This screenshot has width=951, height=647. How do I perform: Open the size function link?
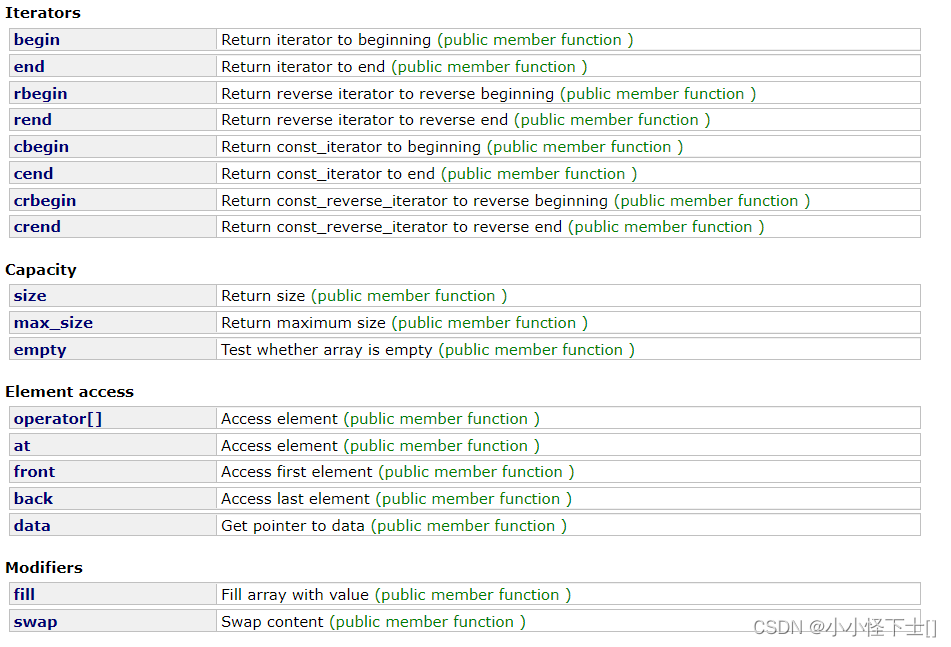point(30,296)
